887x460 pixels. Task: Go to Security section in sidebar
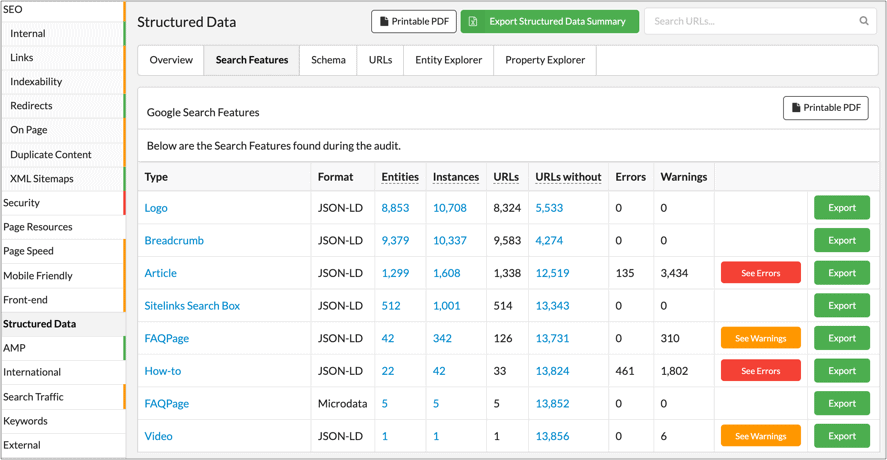21,203
